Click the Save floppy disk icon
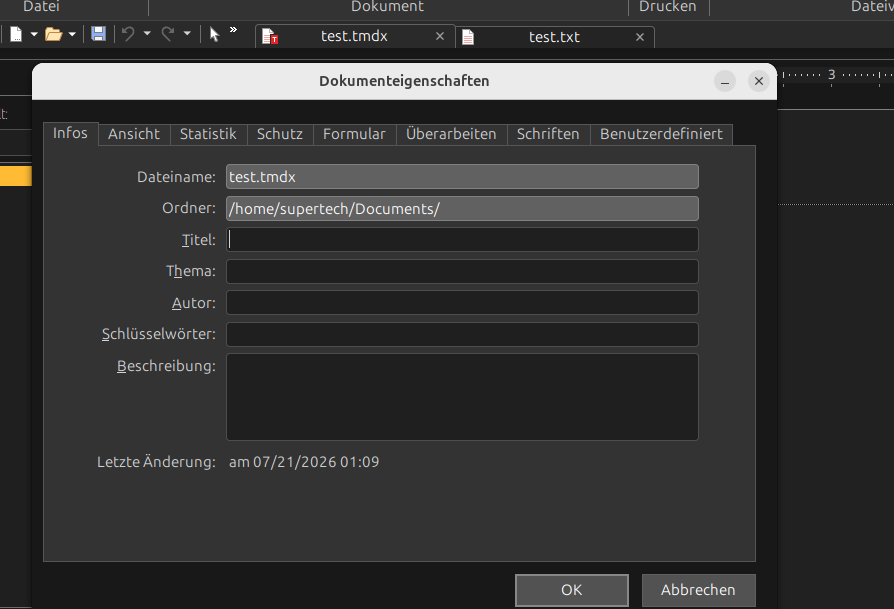Screen dimensions: 894x609 pyautogui.click(x=98, y=34)
